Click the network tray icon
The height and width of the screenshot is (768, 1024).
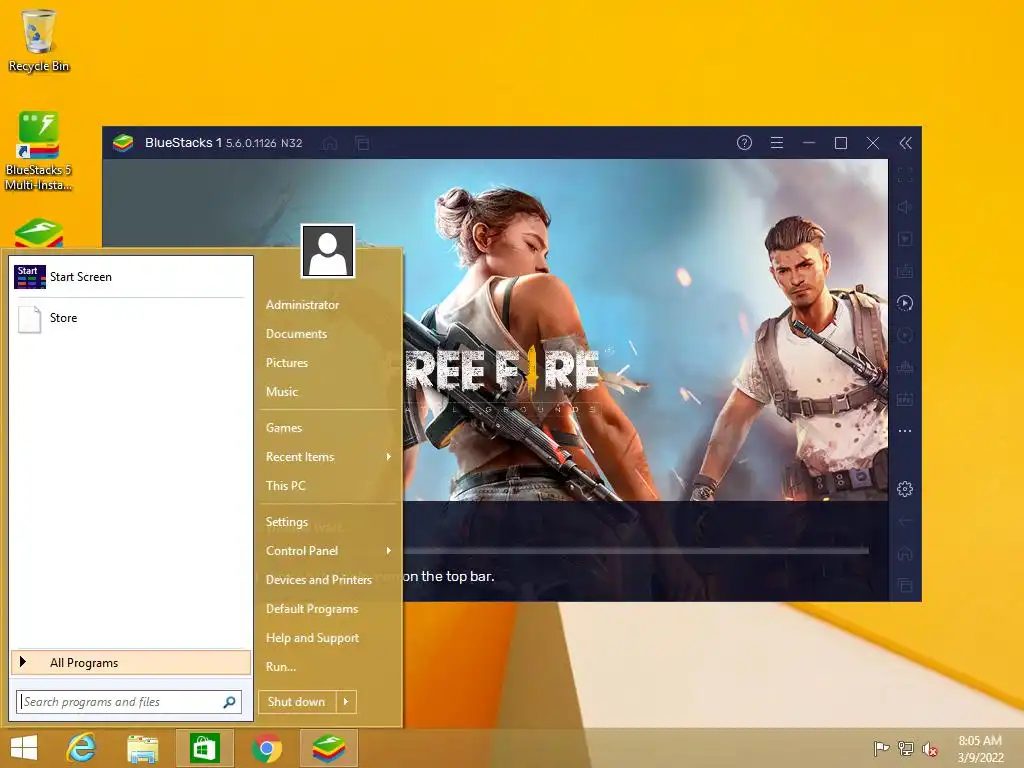(x=906, y=749)
